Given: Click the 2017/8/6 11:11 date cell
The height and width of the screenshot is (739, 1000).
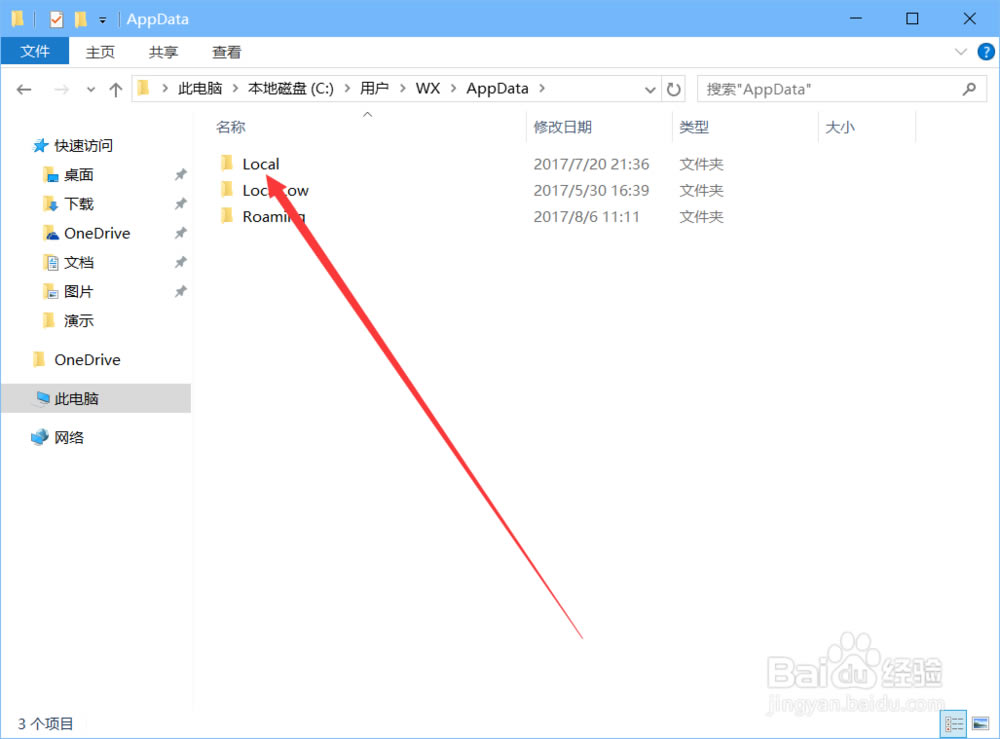Looking at the screenshot, I should (x=586, y=216).
